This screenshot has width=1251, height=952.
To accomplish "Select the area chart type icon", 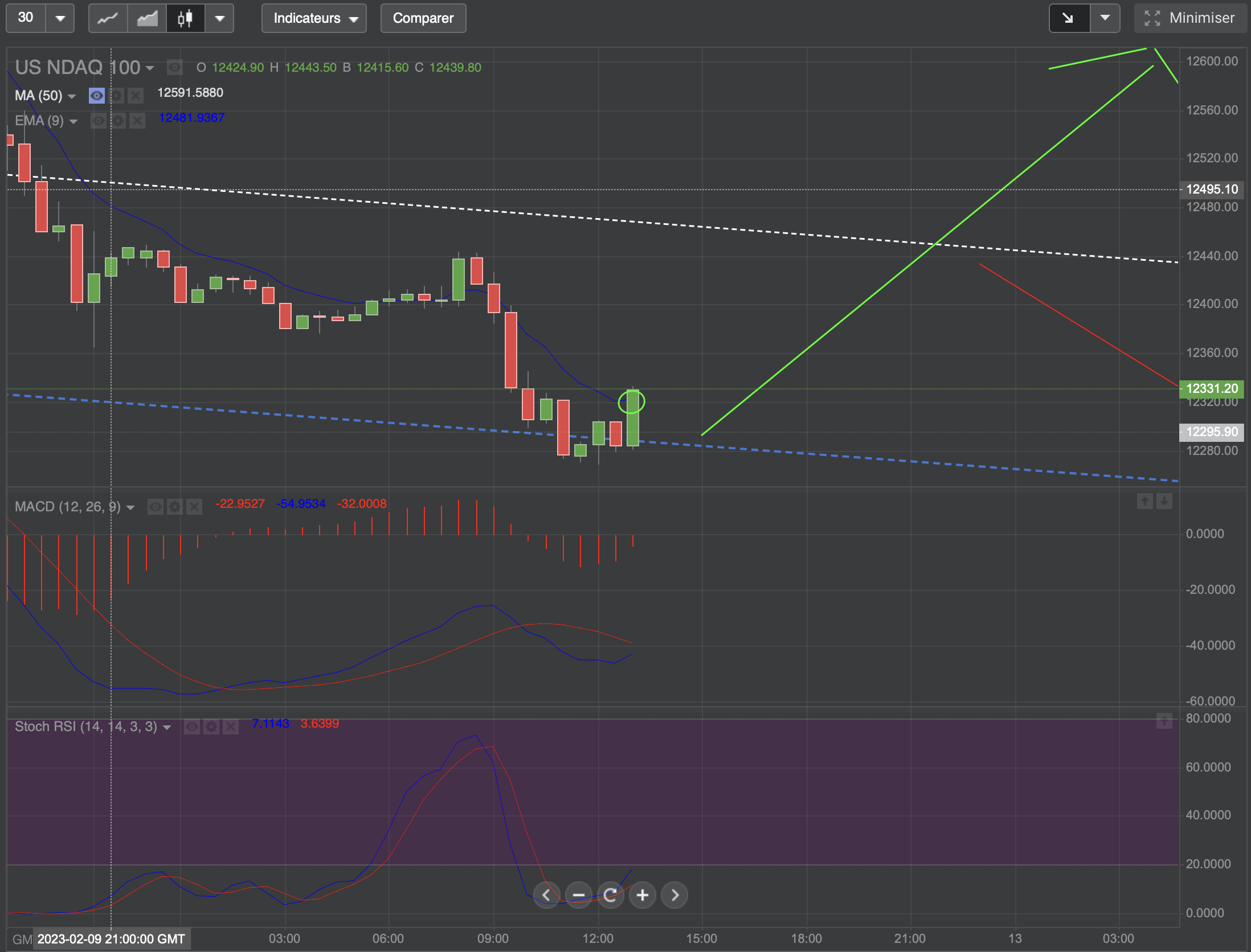I will (x=147, y=18).
